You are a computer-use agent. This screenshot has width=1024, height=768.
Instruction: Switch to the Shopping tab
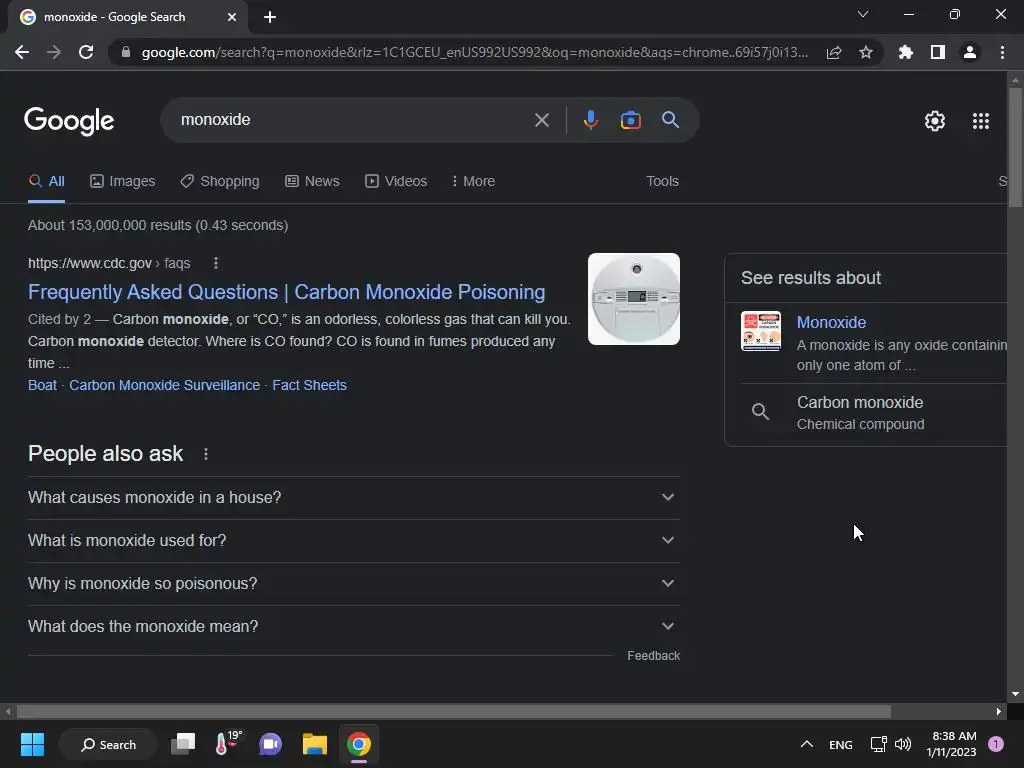[x=220, y=181]
